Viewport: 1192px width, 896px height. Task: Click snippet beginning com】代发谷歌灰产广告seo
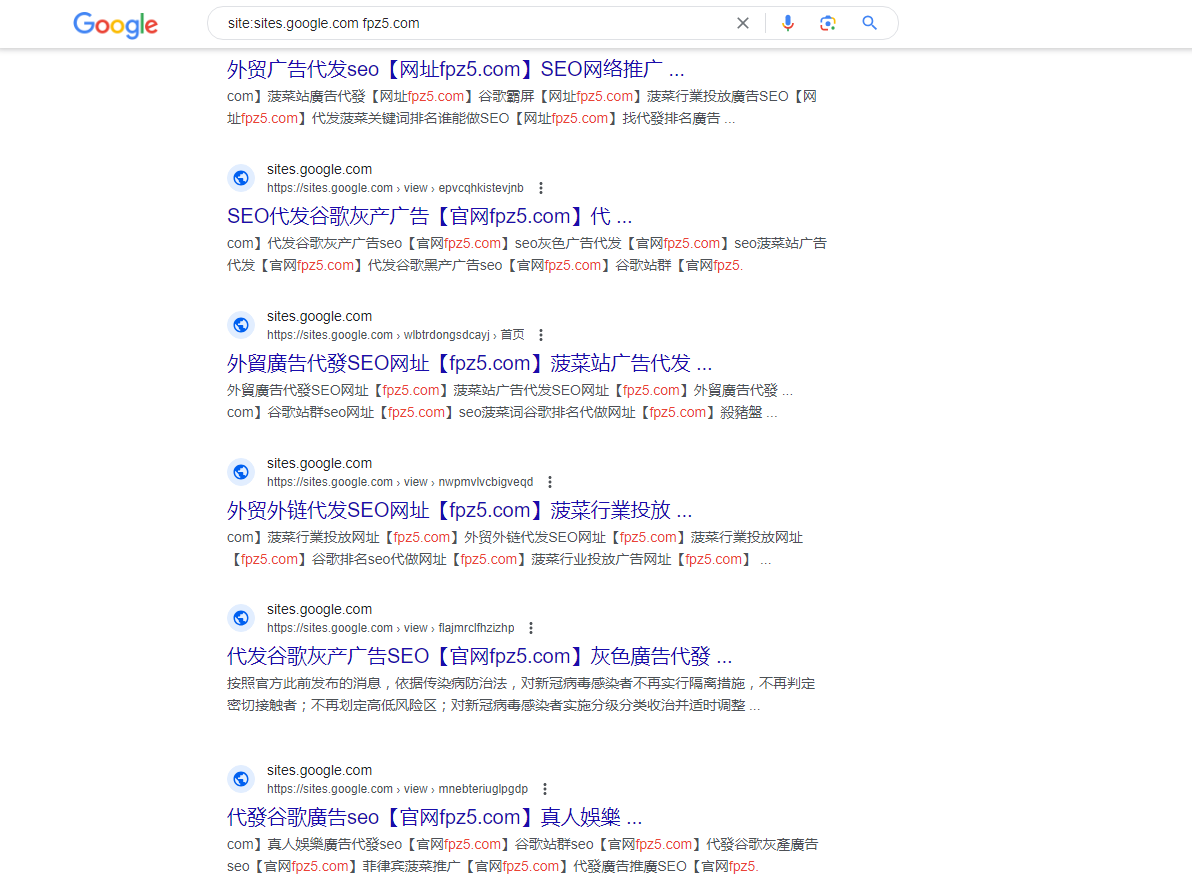pyautogui.click(x=527, y=255)
